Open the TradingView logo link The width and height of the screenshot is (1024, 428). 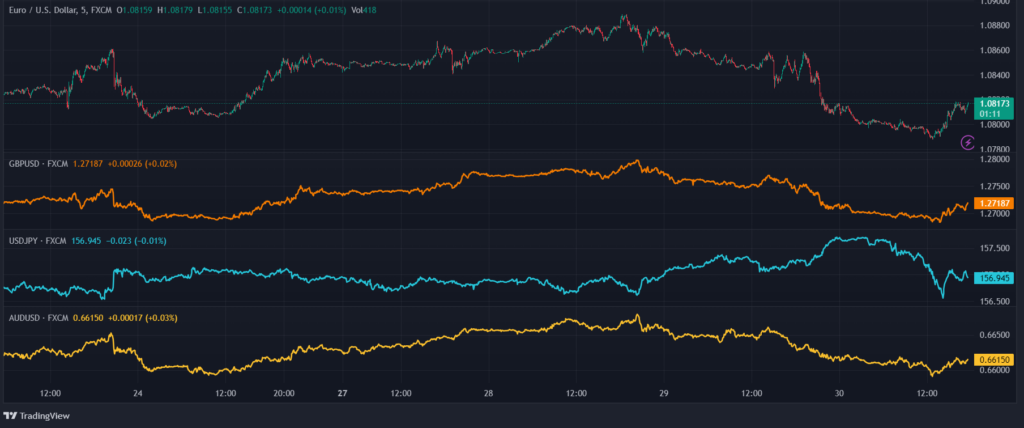pos(37,416)
